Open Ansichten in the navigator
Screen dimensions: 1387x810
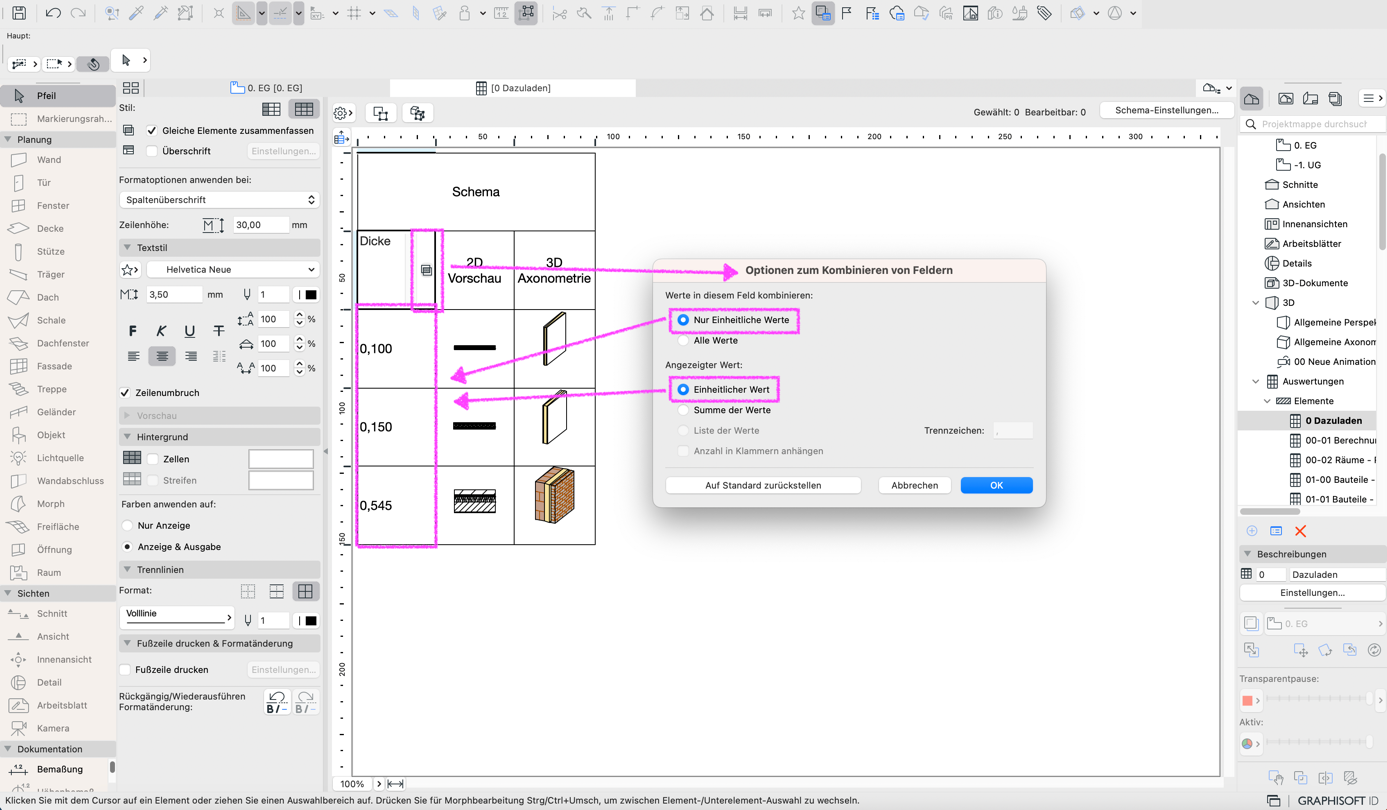pyautogui.click(x=1303, y=205)
